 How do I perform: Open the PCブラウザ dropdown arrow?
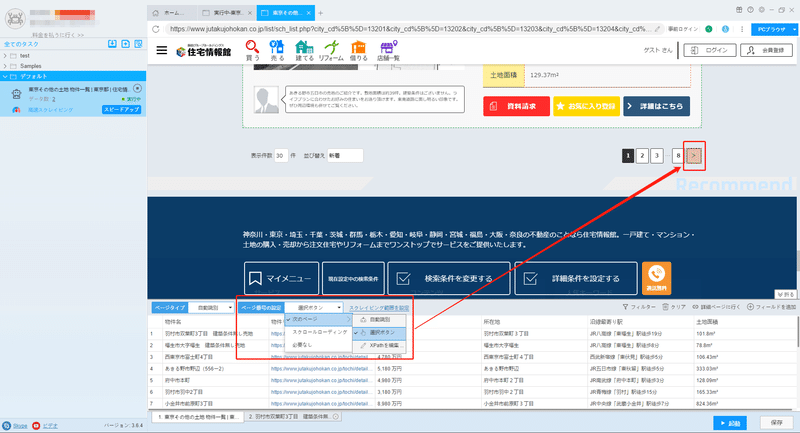tap(794, 30)
